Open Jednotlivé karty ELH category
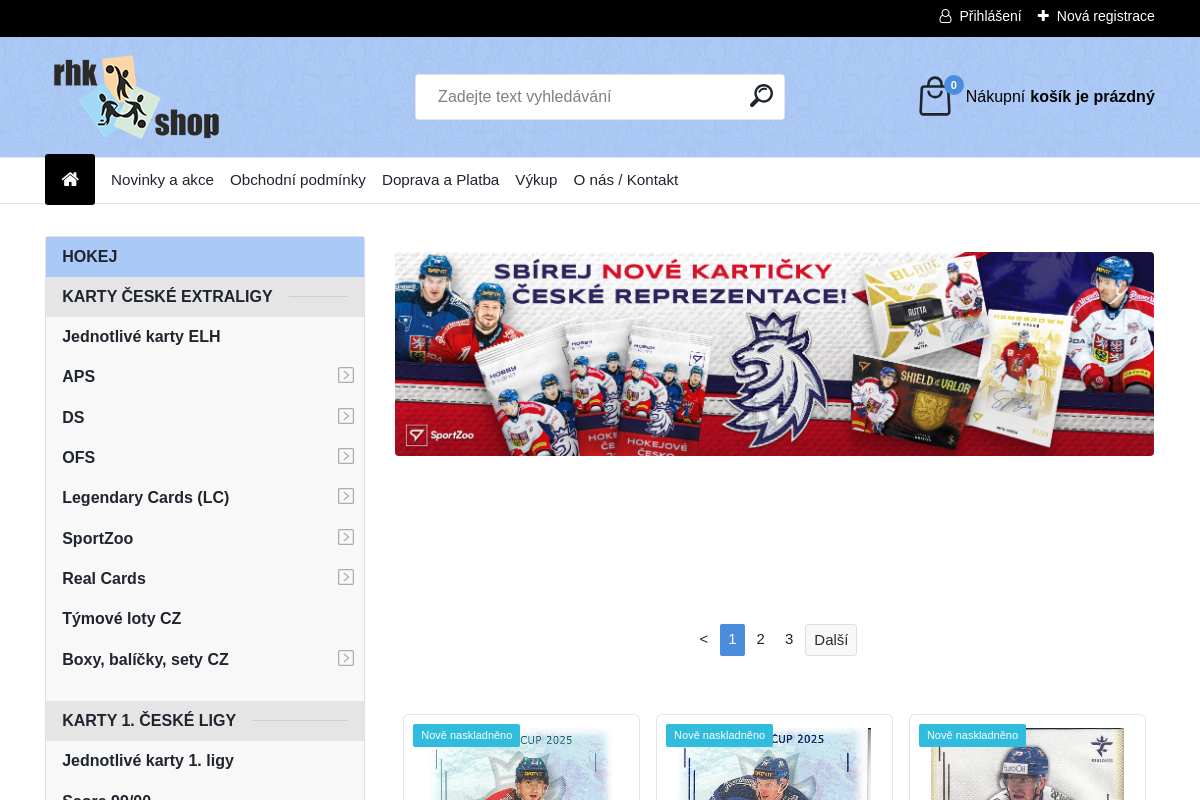The height and width of the screenshot is (800, 1200). coord(141,337)
